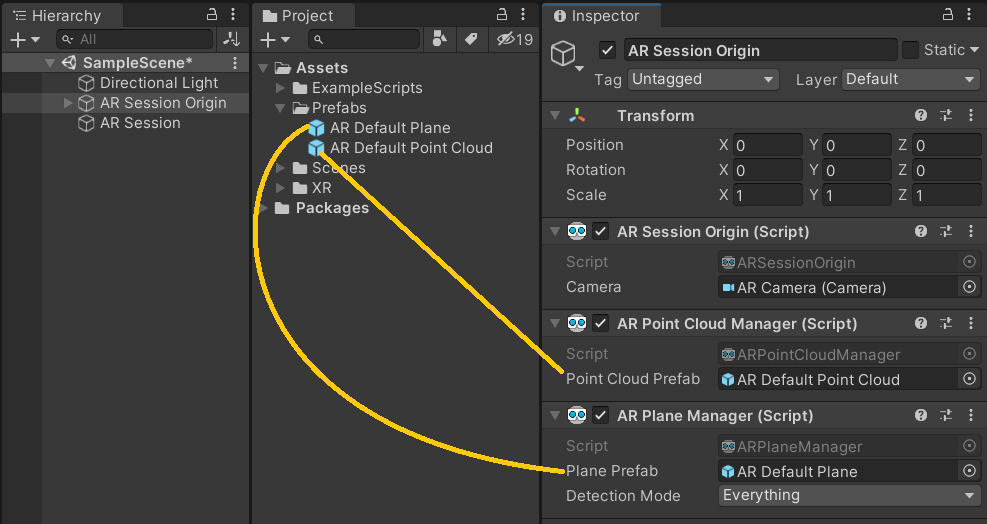Open AR Plane Manager menu dots
Image resolution: width=987 pixels, height=524 pixels.
click(x=971, y=415)
